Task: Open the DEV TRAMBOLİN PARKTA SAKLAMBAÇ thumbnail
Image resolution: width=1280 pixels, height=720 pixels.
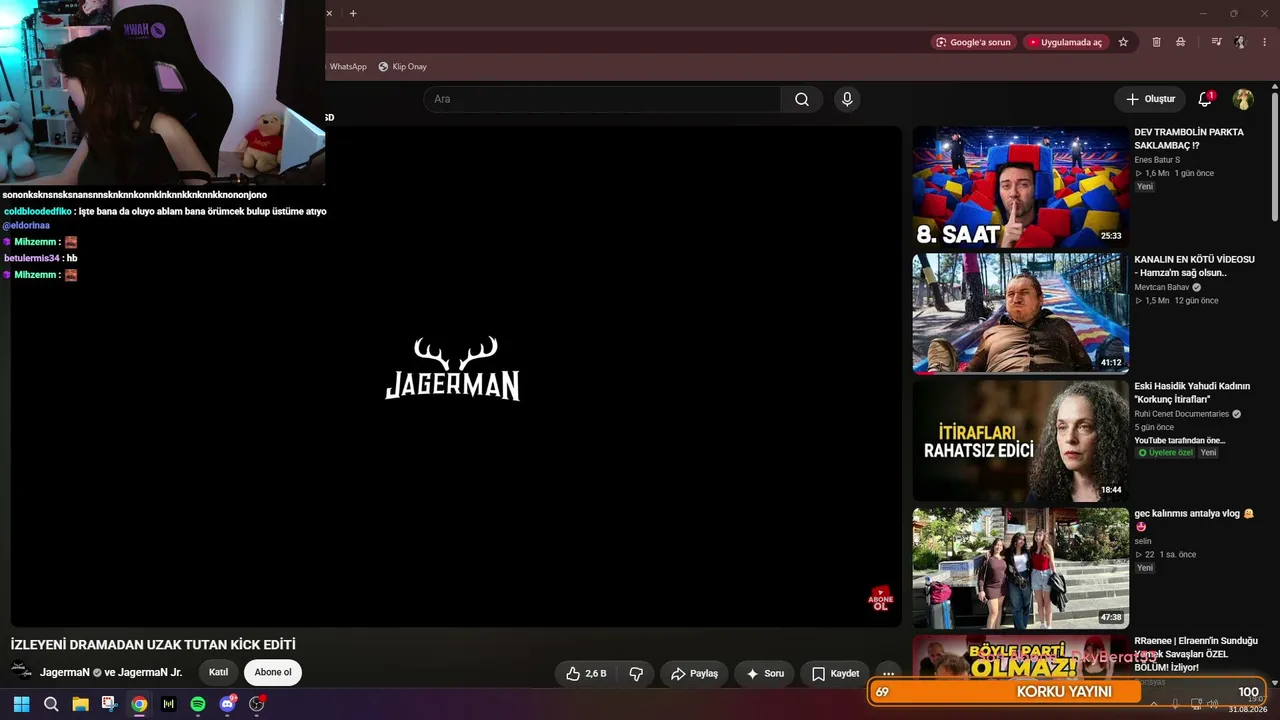Action: (1020, 187)
